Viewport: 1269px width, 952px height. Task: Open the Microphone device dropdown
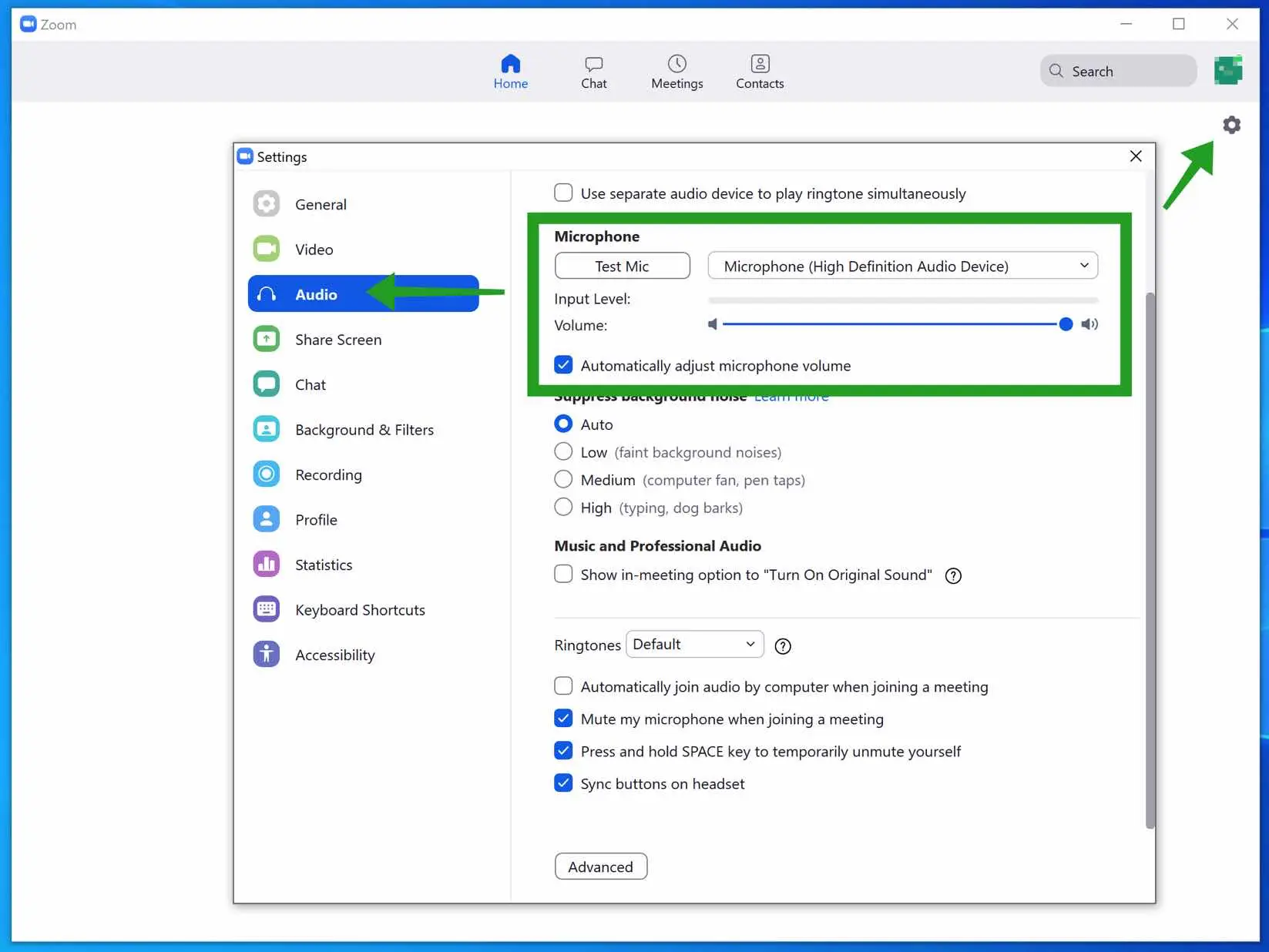(x=903, y=266)
